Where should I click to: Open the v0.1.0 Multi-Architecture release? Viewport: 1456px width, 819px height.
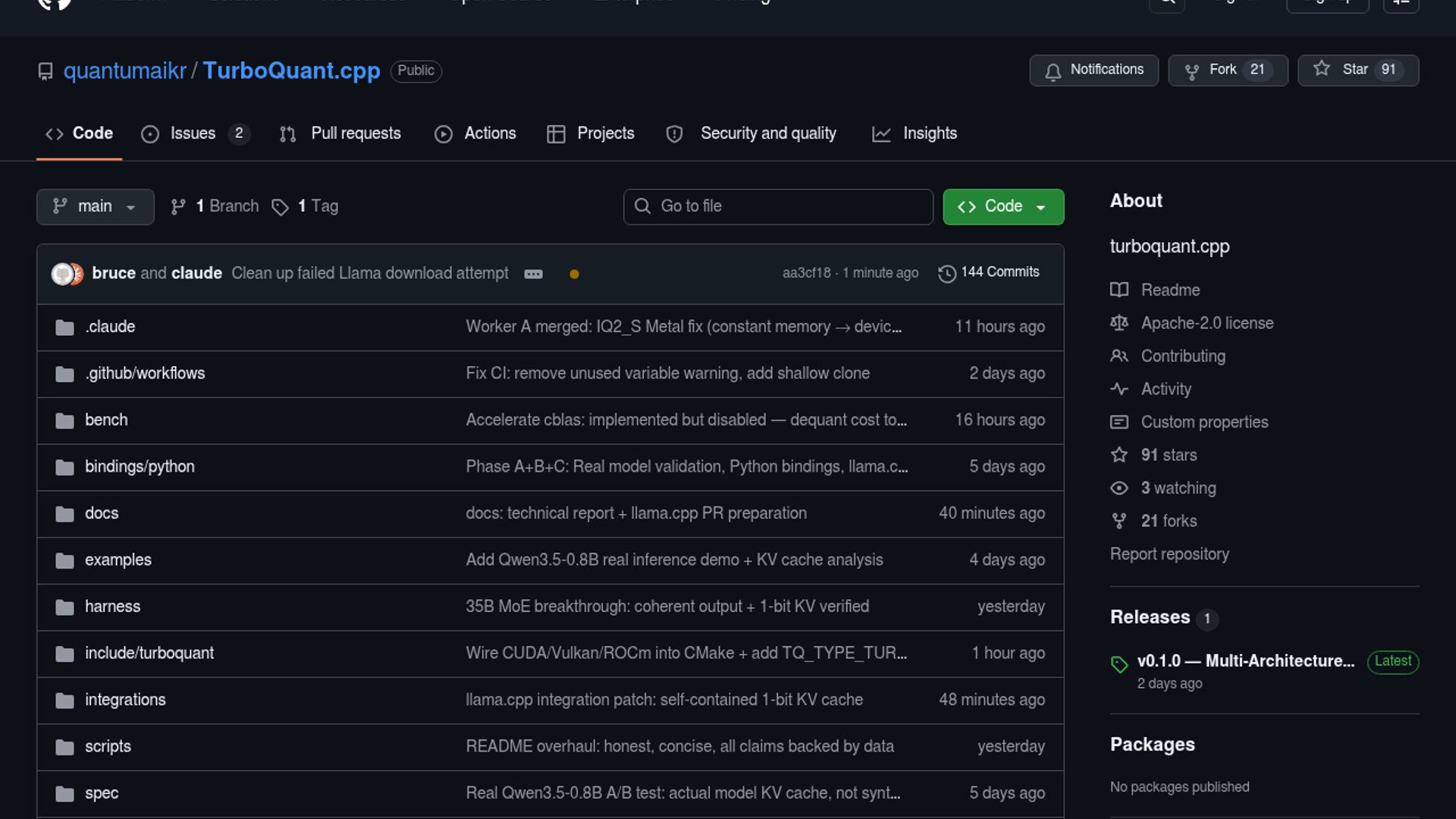[x=1245, y=661]
